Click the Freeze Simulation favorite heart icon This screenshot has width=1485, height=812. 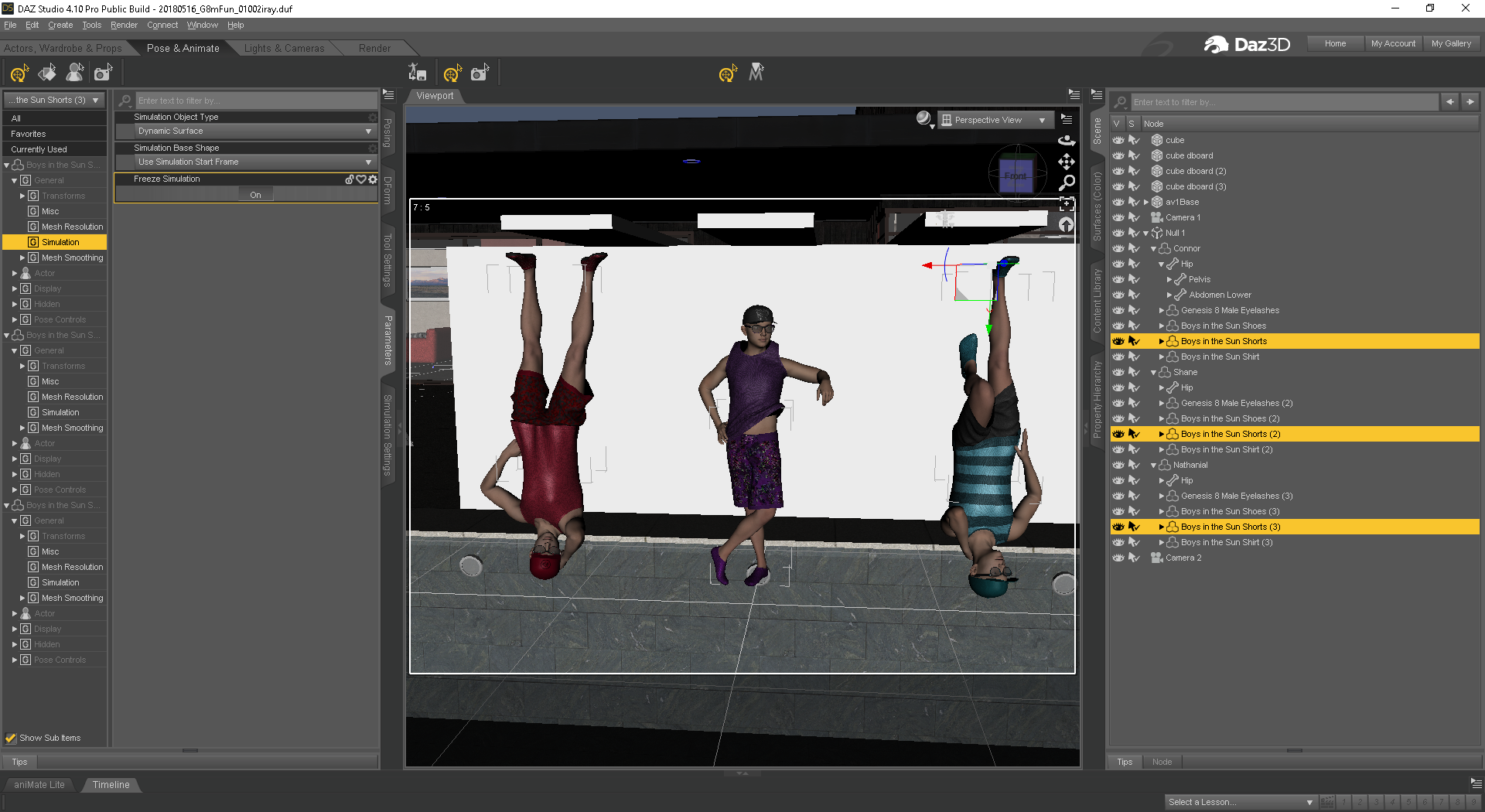click(361, 179)
